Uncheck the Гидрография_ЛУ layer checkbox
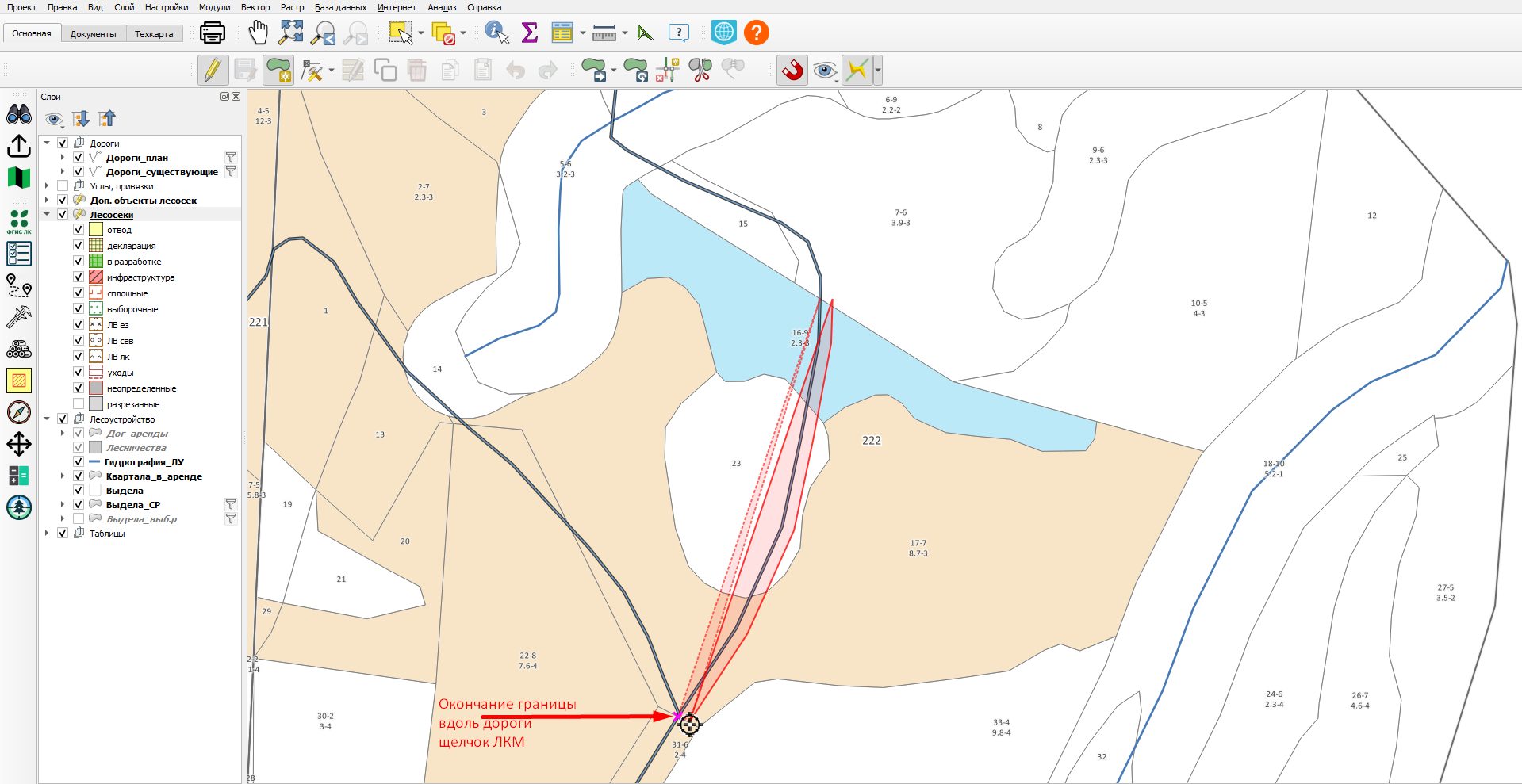 click(79, 461)
